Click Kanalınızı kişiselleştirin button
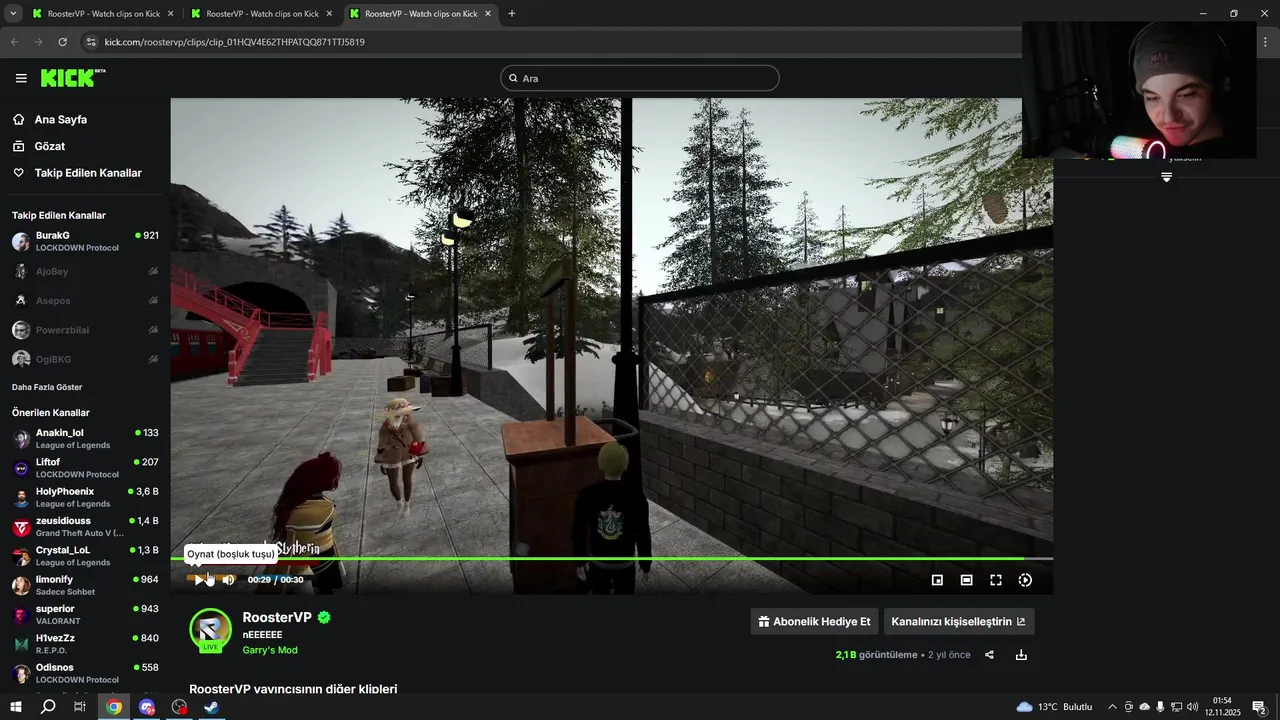The image size is (1280, 720). pyautogui.click(x=959, y=621)
